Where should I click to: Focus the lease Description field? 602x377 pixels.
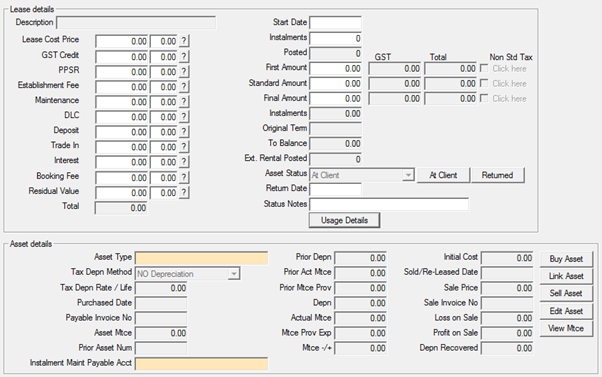[x=136, y=22]
